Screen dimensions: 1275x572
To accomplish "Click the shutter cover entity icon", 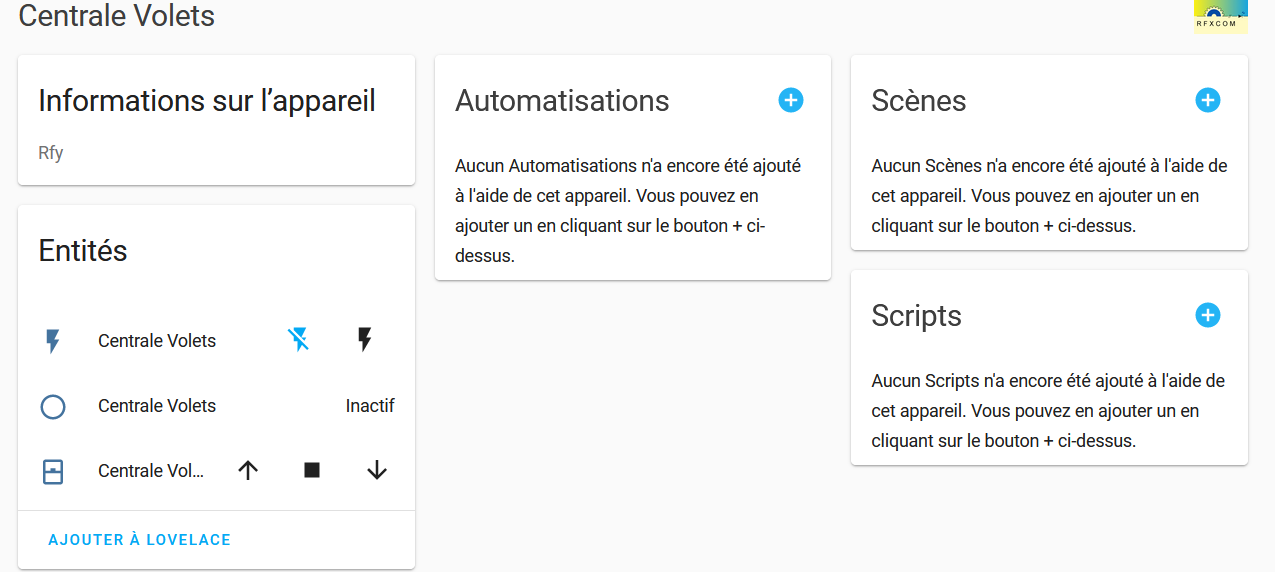I will click(53, 471).
